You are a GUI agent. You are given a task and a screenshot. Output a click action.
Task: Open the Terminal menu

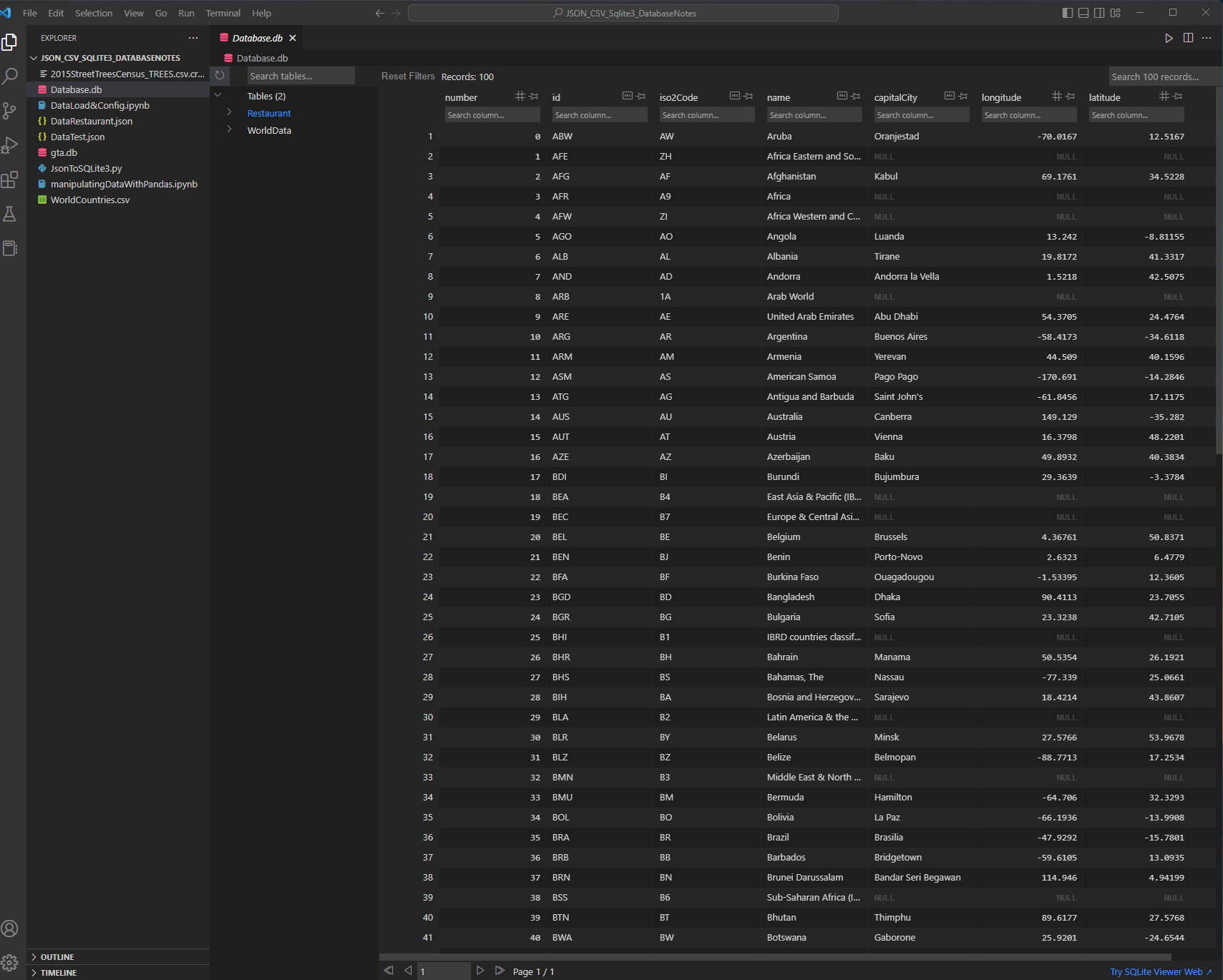tap(223, 12)
